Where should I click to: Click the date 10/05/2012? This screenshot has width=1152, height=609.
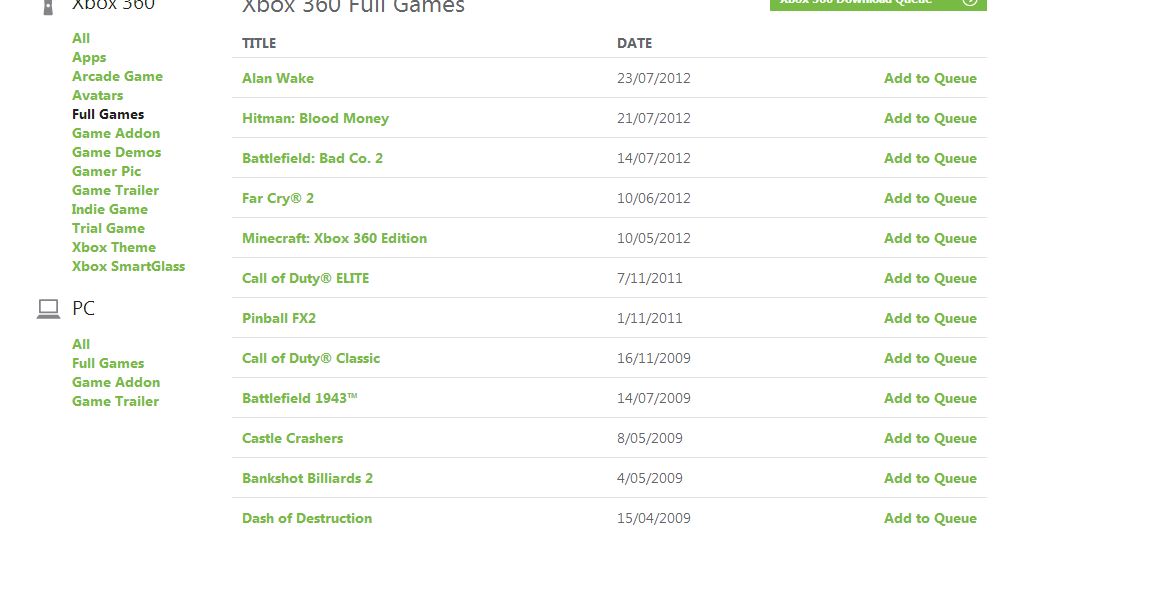point(654,239)
